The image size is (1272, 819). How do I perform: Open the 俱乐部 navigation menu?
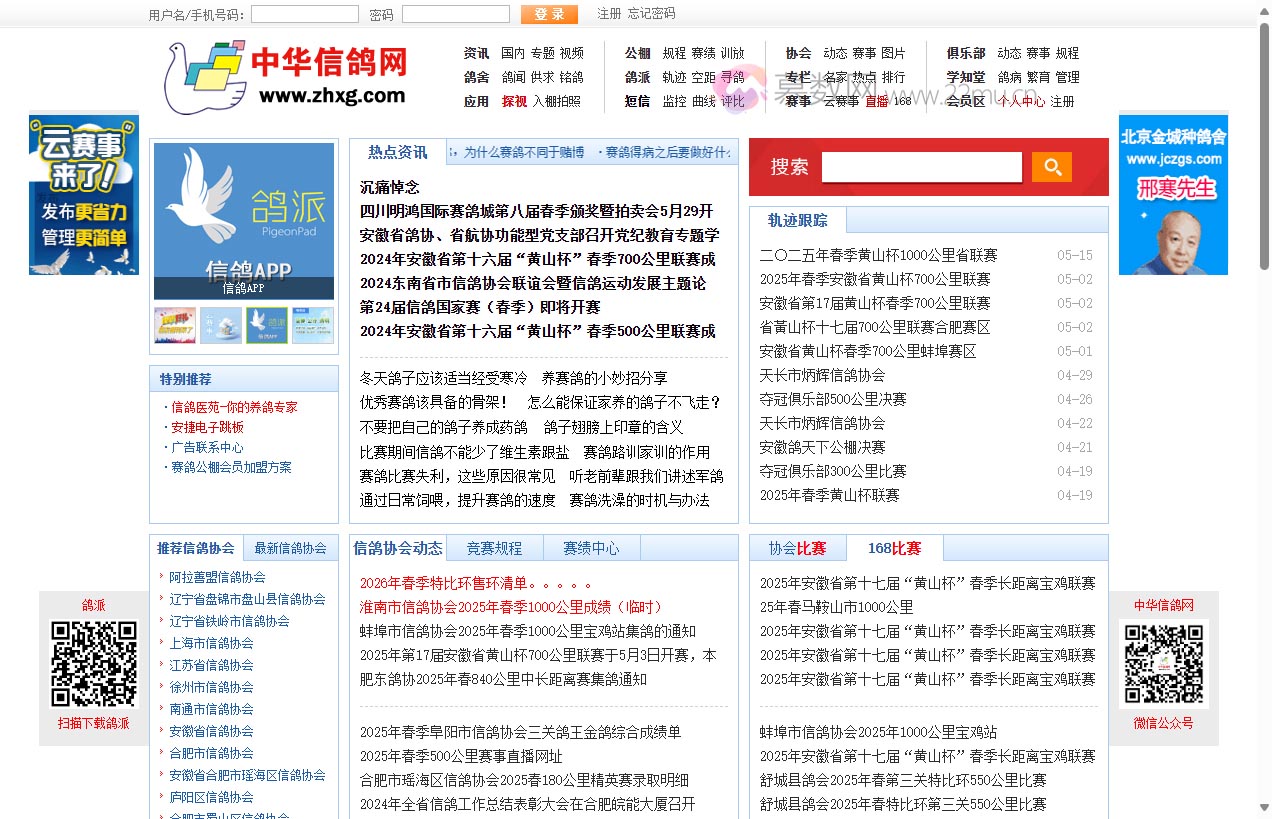pyautogui.click(x=966, y=53)
